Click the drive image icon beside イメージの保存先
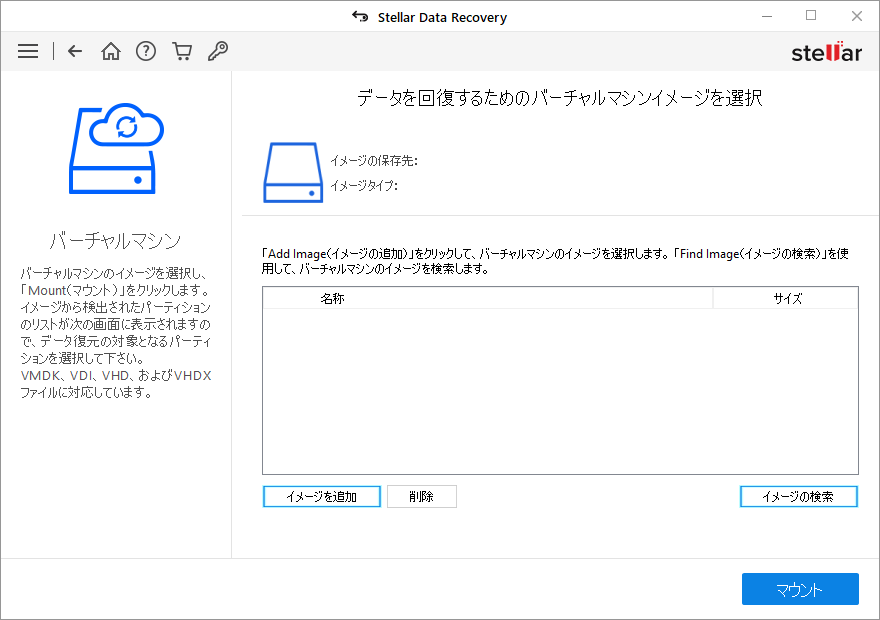 pos(293,173)
